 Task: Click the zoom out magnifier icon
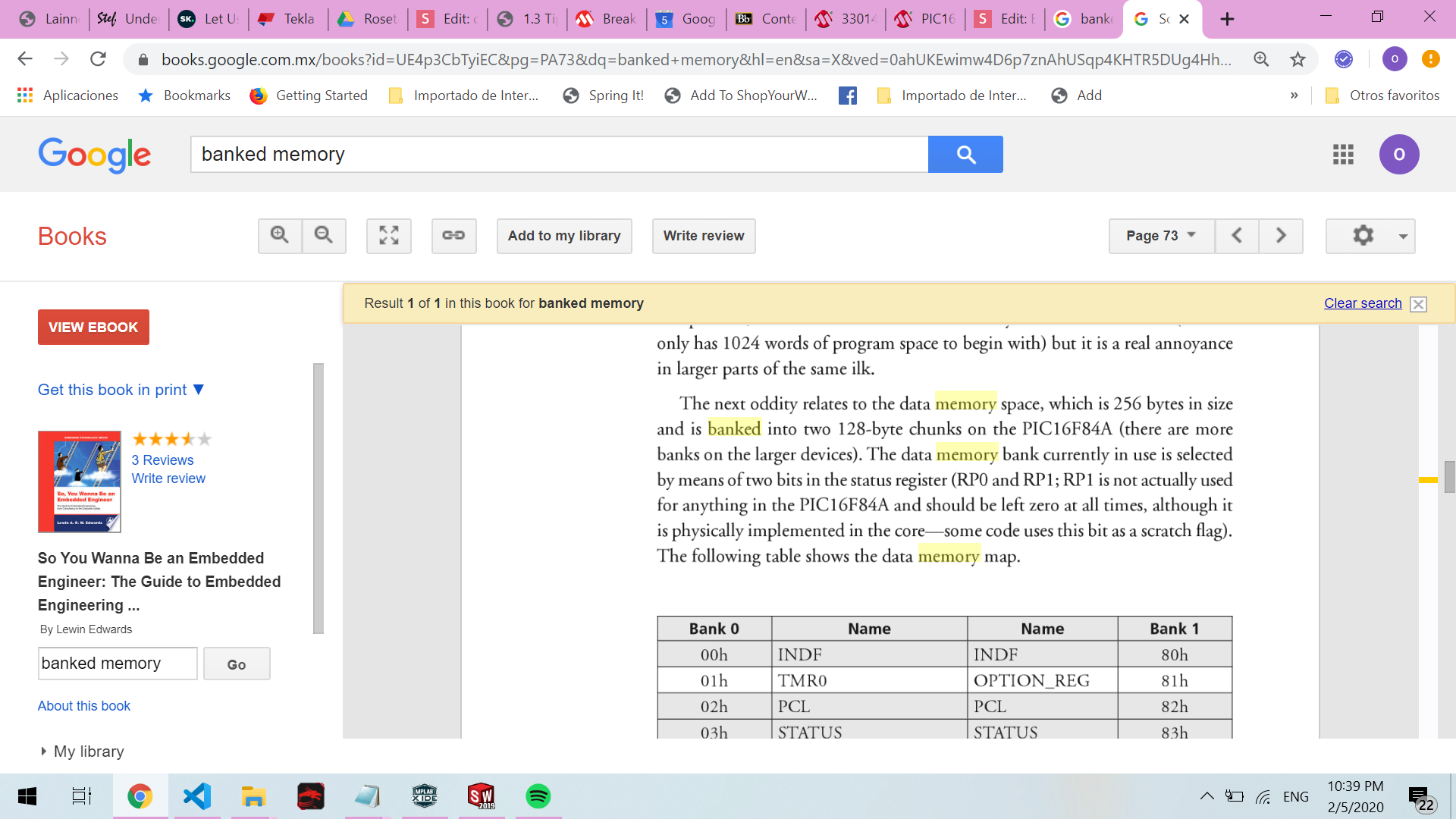324,236
